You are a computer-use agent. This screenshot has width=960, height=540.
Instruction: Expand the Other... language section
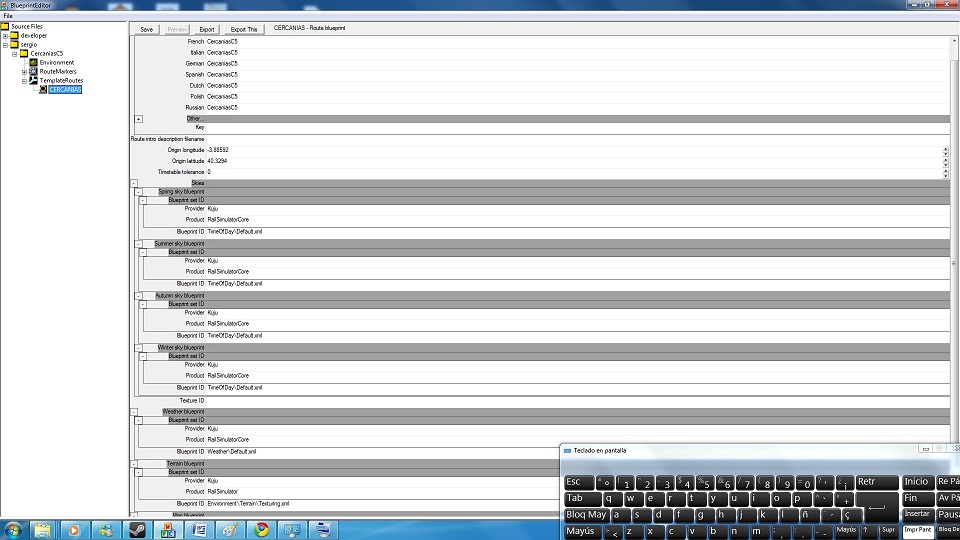138,119
